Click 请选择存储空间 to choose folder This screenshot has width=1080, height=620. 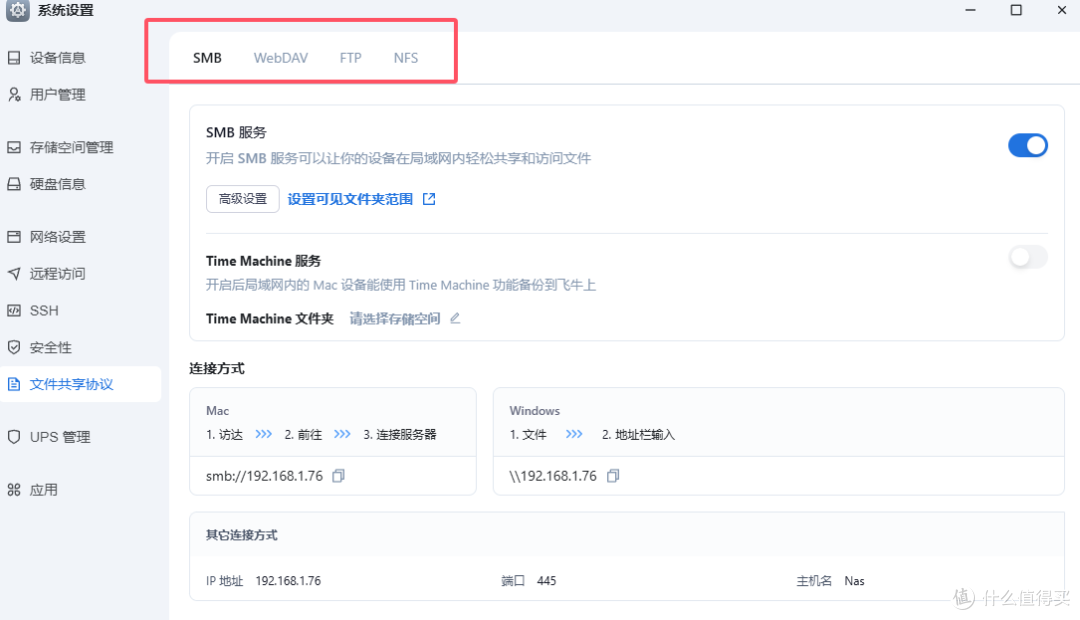pyautogui.click(x=395, y=318)
